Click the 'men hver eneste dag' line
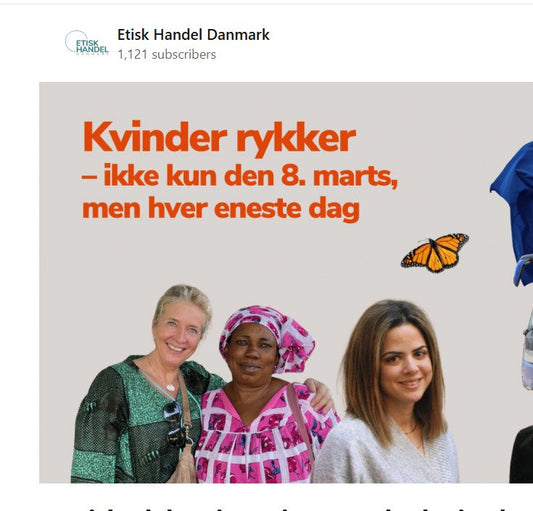This screenshot has width=533, height=511. pyautogui.click(x=221, y=208)
